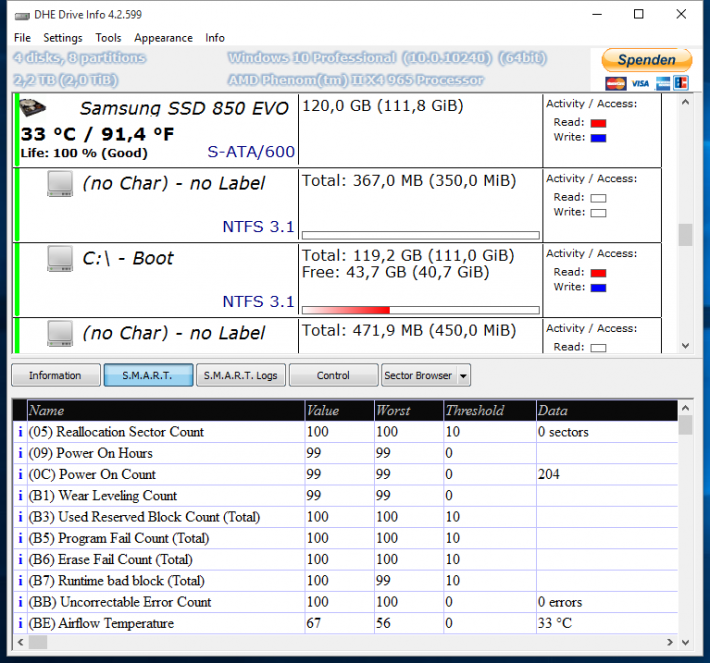Click the S.M.A.R.T. table scroll down arrow
710x663 pixels.
pyautogui.click(x=685, y=642)
